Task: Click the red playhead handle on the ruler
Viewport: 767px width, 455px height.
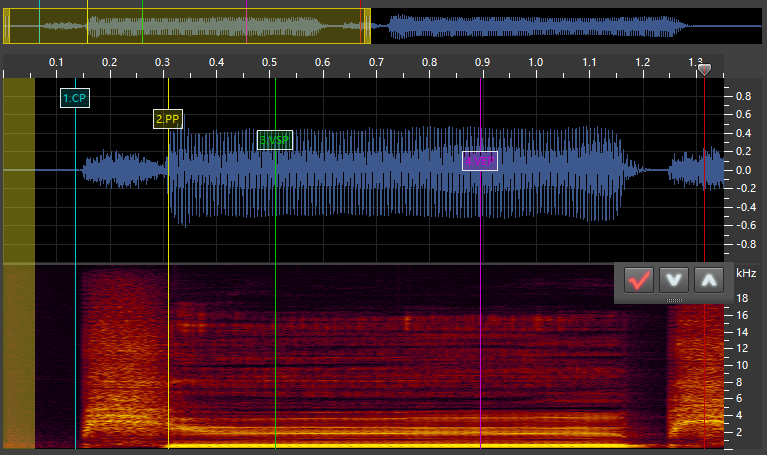Action: (x=705, y=70)
